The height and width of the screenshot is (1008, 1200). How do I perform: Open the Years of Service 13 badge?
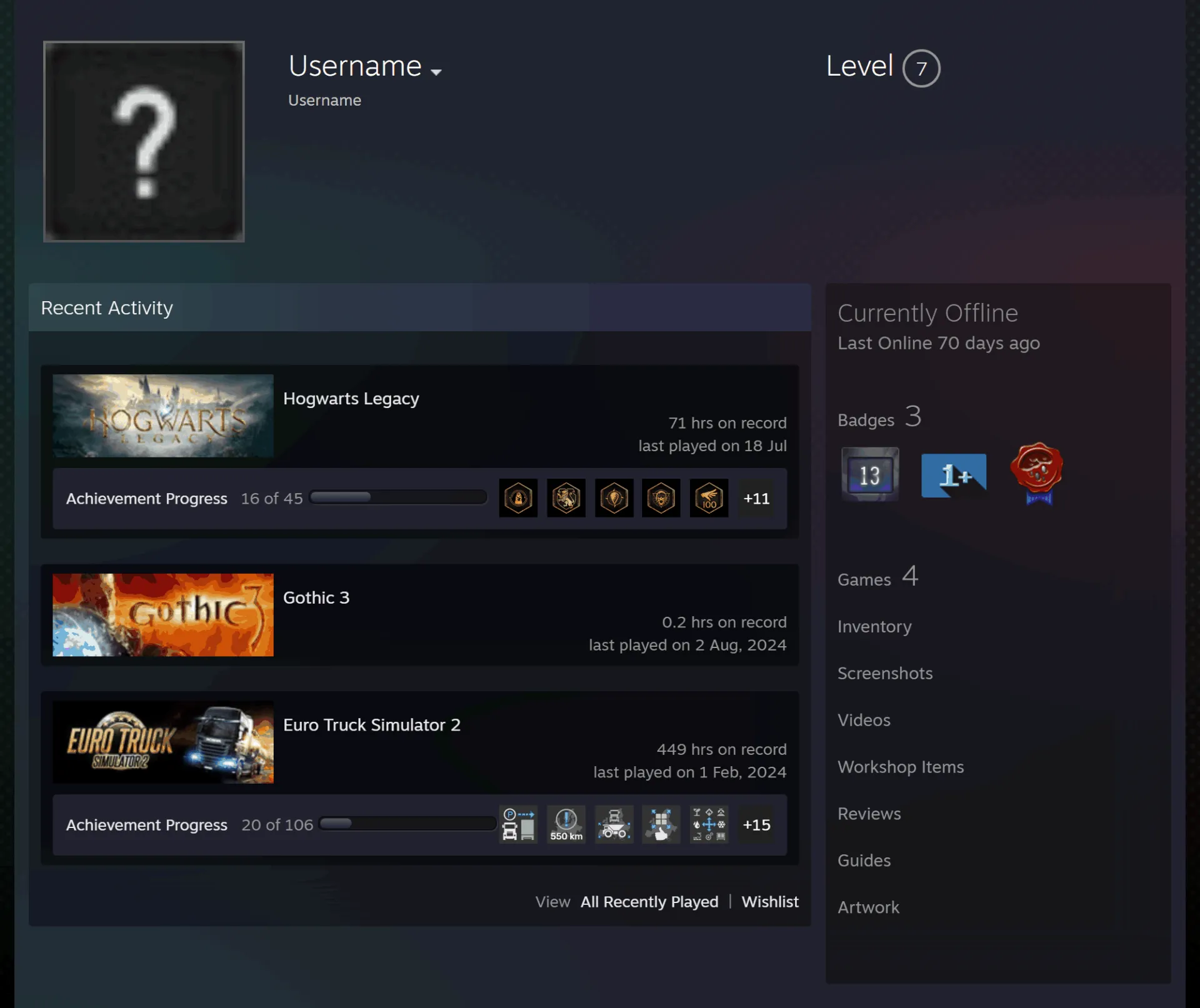pyautogui.click(x=869, y=474)
